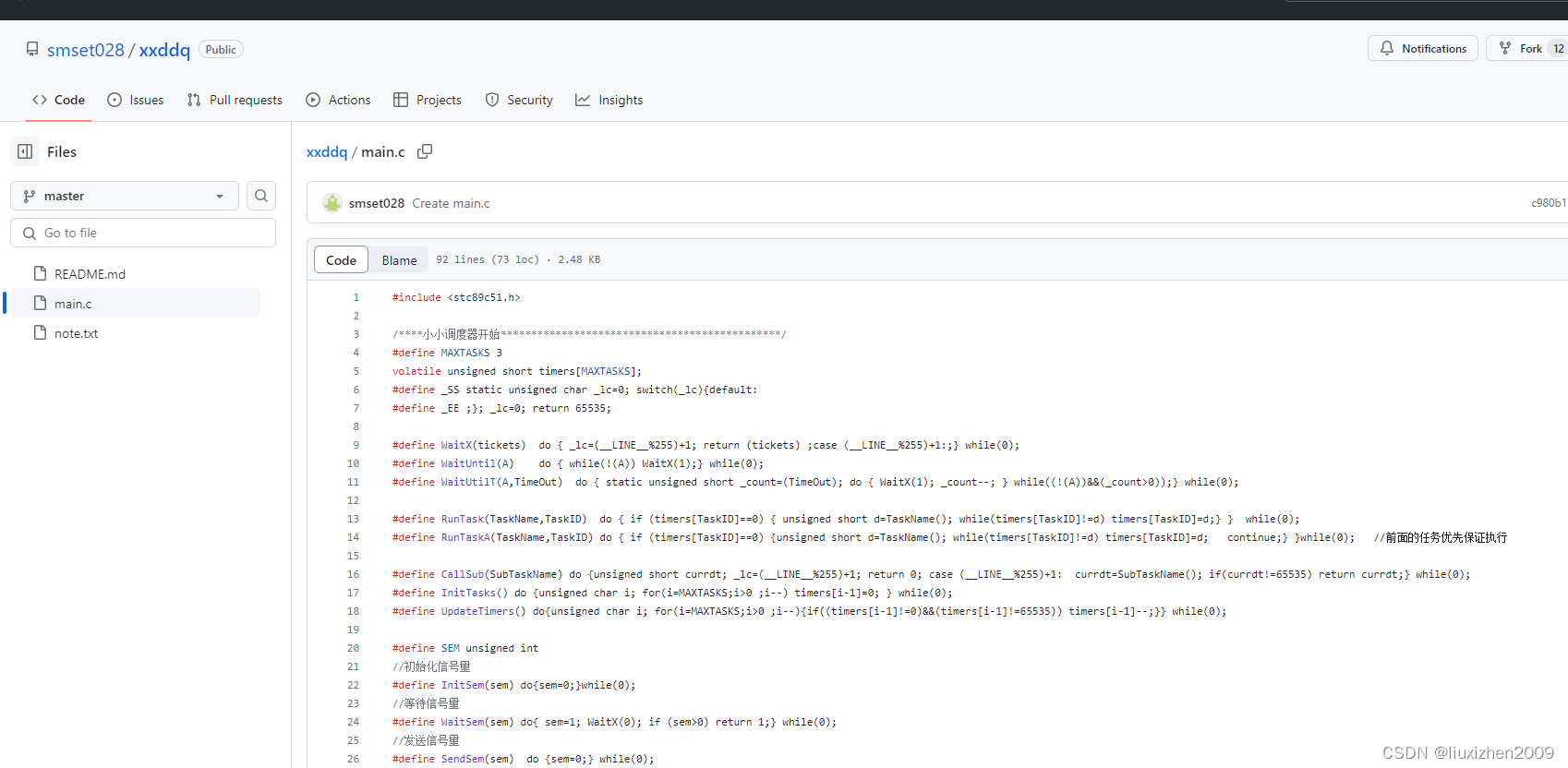Image resolution: width=1568 pixels, height=768 pixels.
Task: Open smset028 commit author name link
Action: (377, 203)
